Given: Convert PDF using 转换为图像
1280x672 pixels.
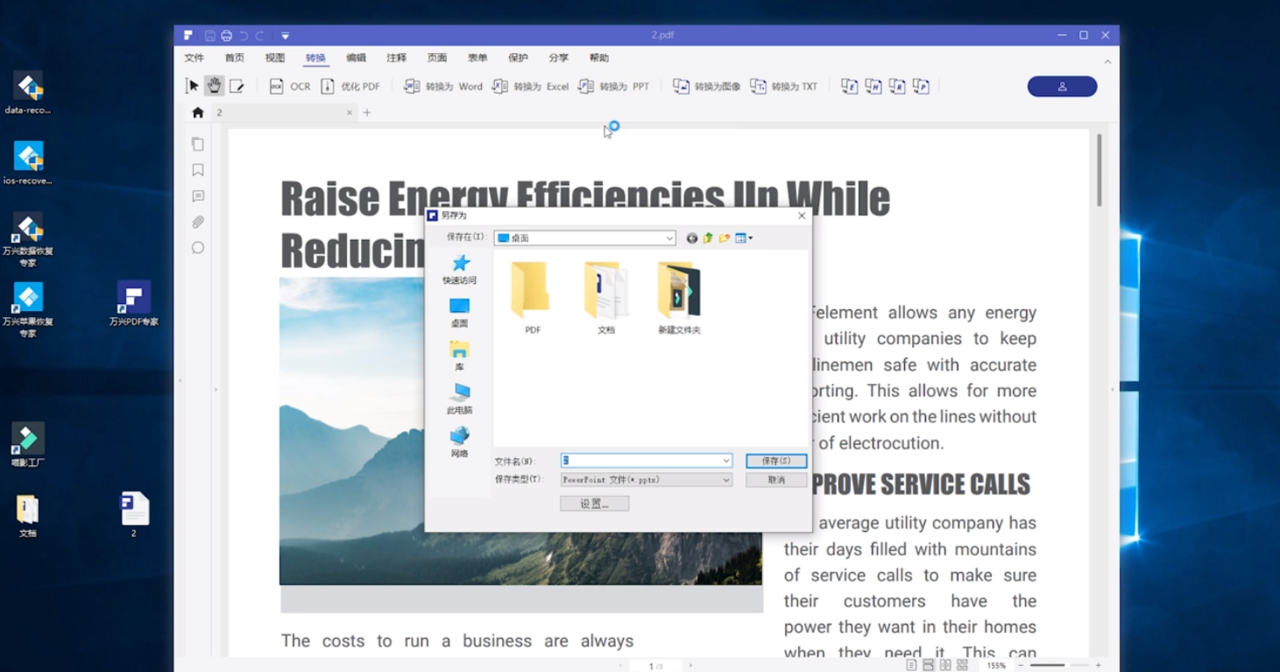Looking at the screenshot, I should [x=707, y=86].
